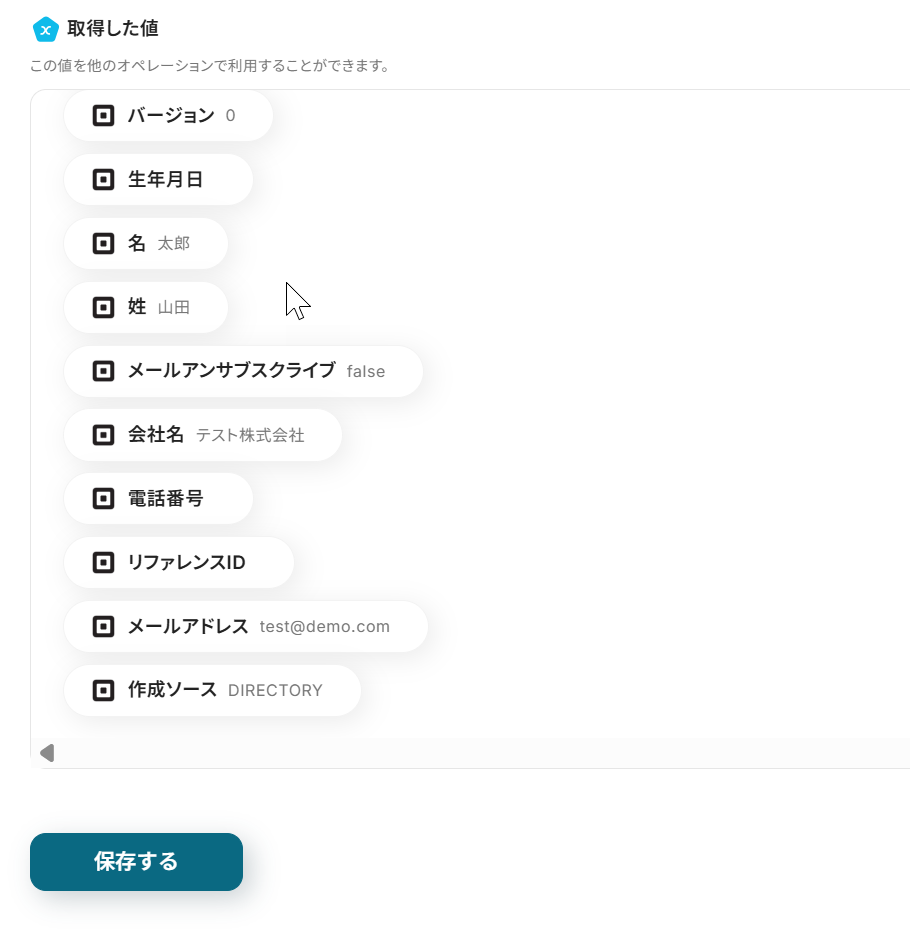Image resolution: width=910 pixels, height=944 pixels.
Task: Choose the 電話番号 value chip
Action: click(158, 498)
